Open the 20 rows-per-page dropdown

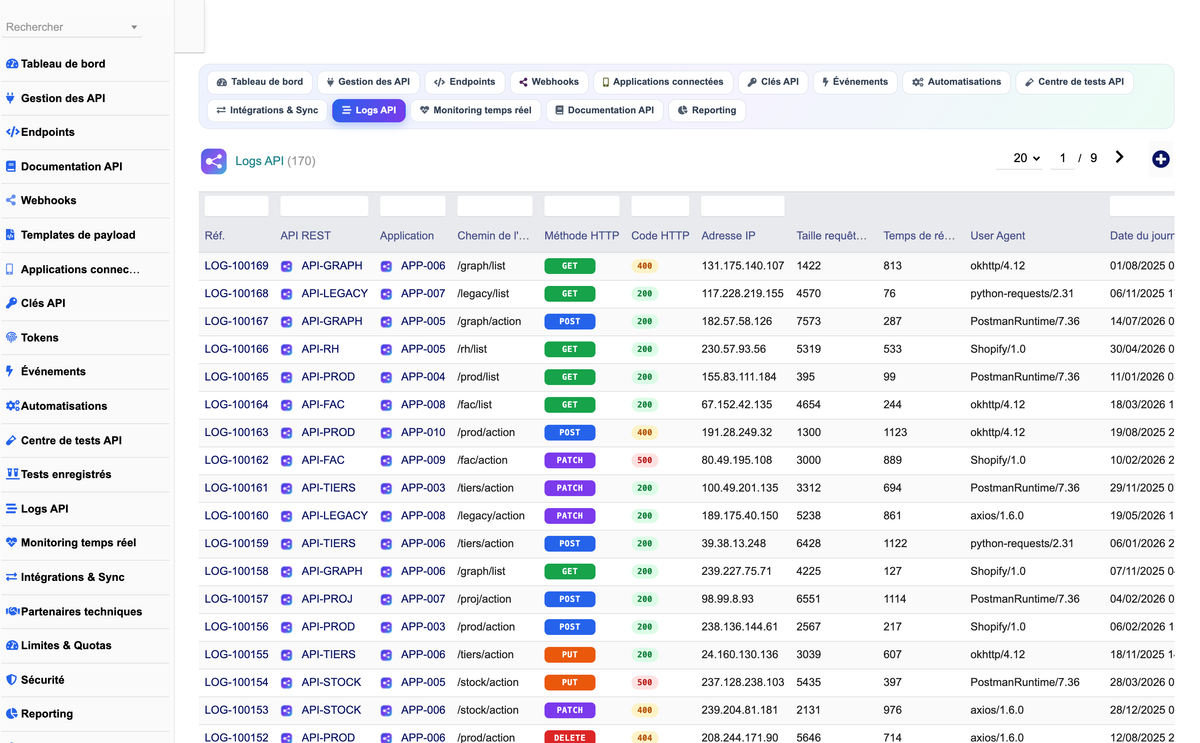[1020, 158]
